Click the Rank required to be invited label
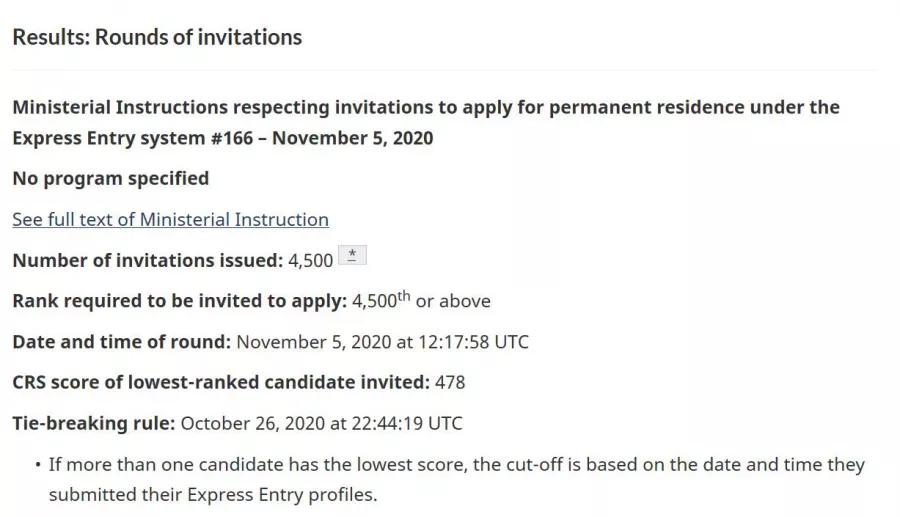The height and width of the screenshot is (517, 900). (x=180, y=301)
